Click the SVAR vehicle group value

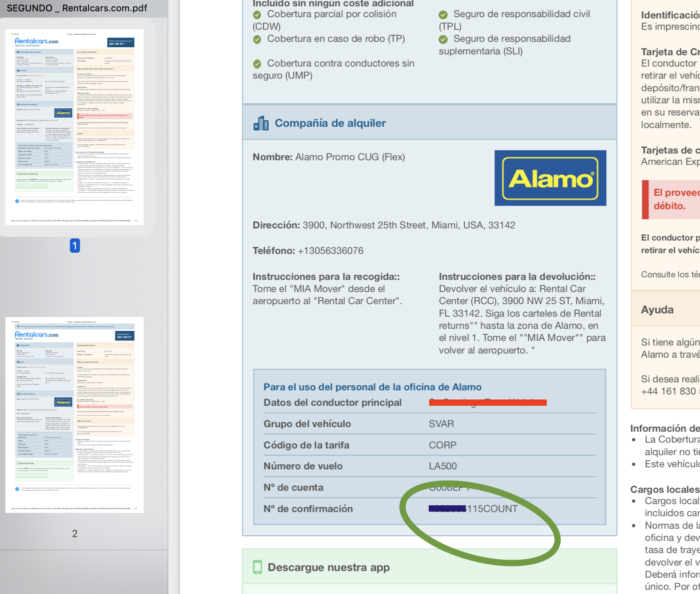441,424
